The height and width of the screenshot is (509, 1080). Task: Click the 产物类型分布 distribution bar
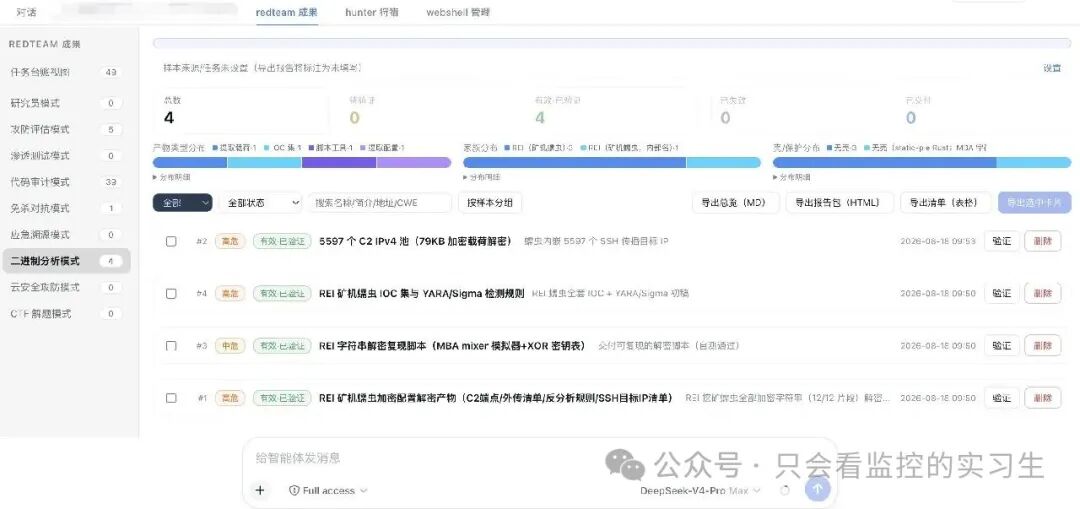[302, 163]
